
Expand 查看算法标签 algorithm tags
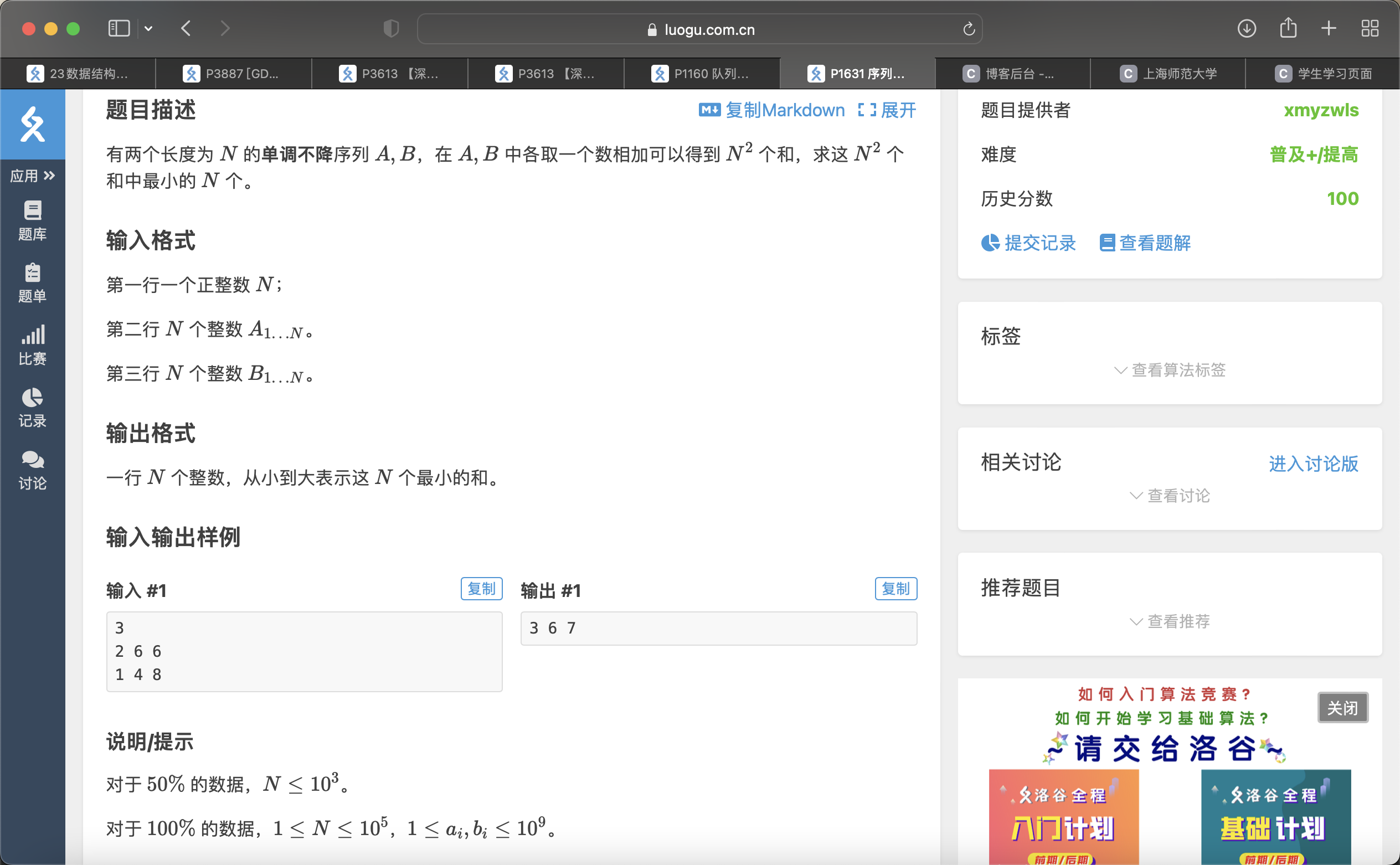pos(1170,370)
